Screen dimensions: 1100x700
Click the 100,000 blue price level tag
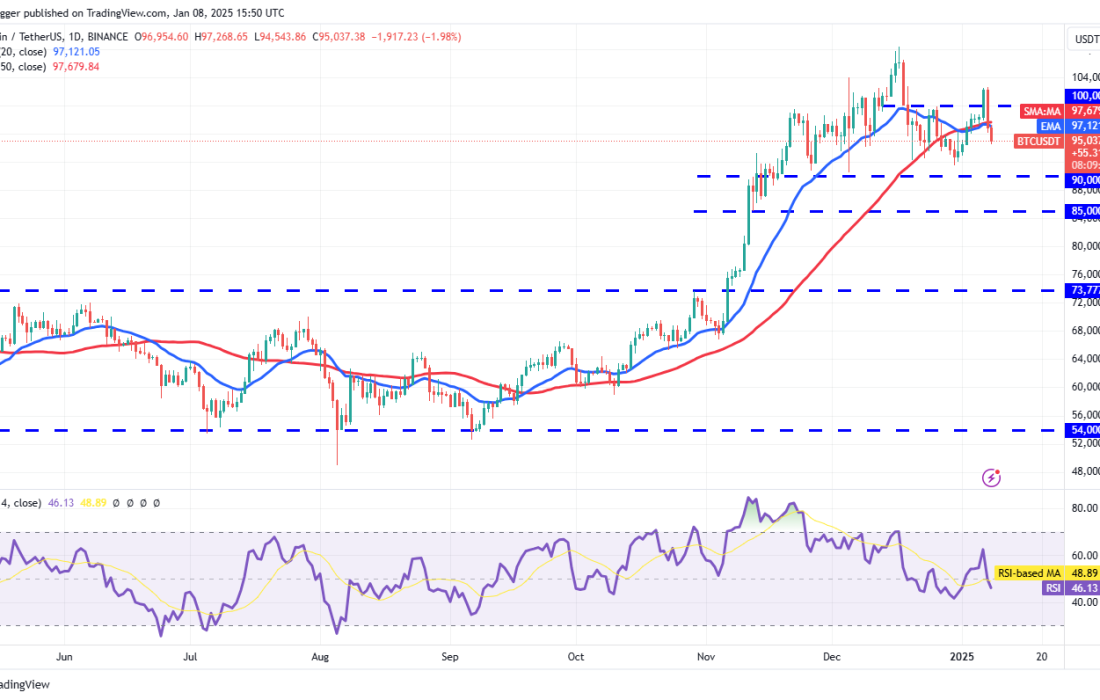pyautogui.click(x=1084, y=95)
